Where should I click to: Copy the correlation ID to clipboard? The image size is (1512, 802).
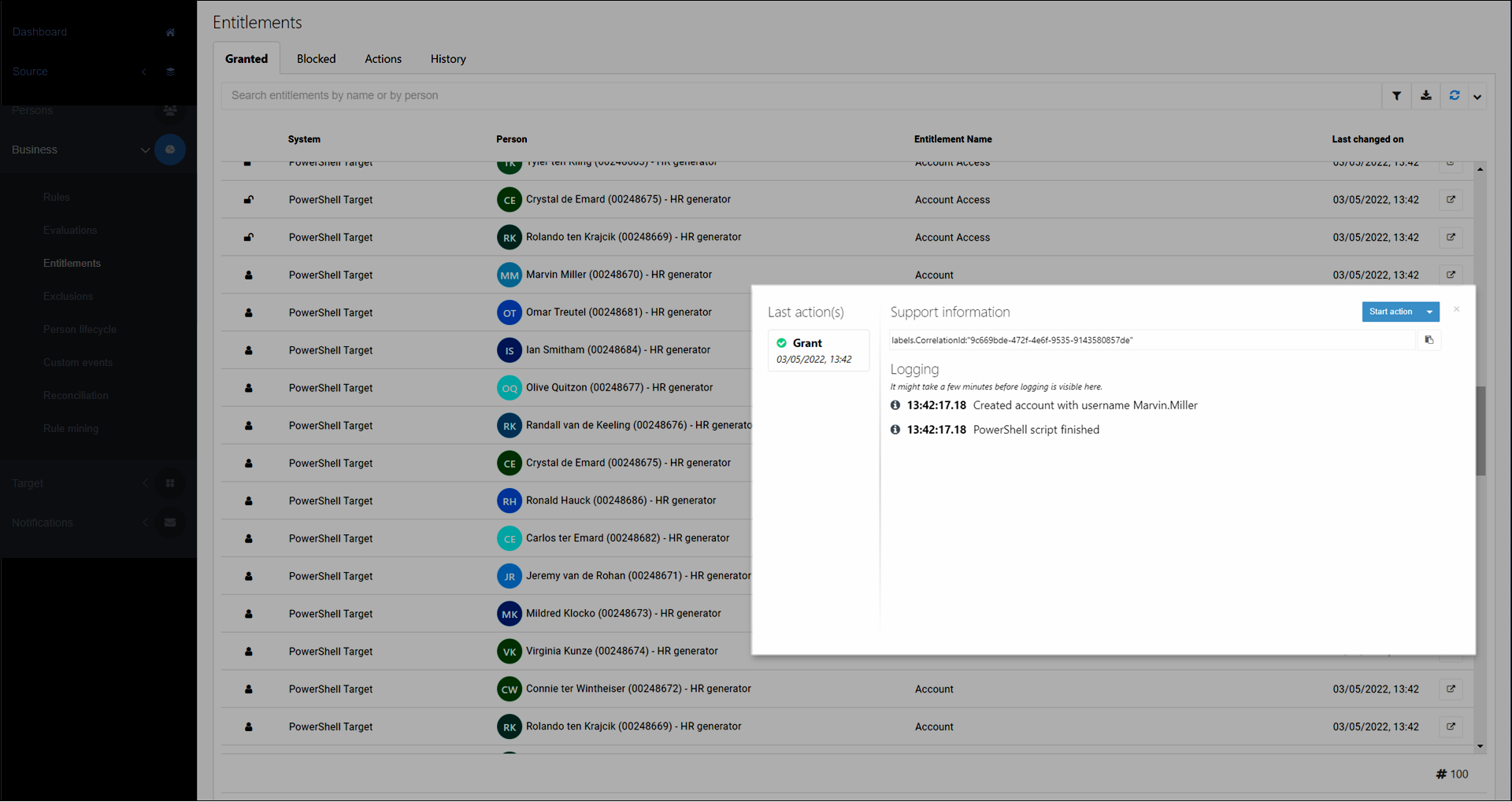coord(1429,340)
